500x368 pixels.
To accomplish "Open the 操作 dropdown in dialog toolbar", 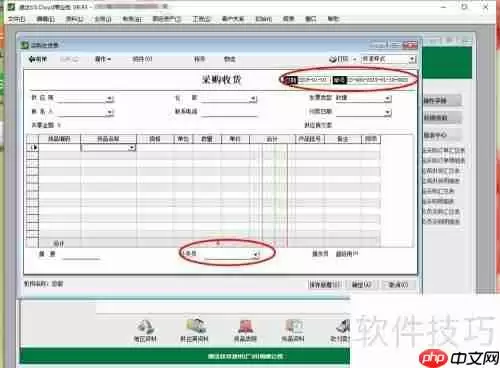I will click(103, 59).
